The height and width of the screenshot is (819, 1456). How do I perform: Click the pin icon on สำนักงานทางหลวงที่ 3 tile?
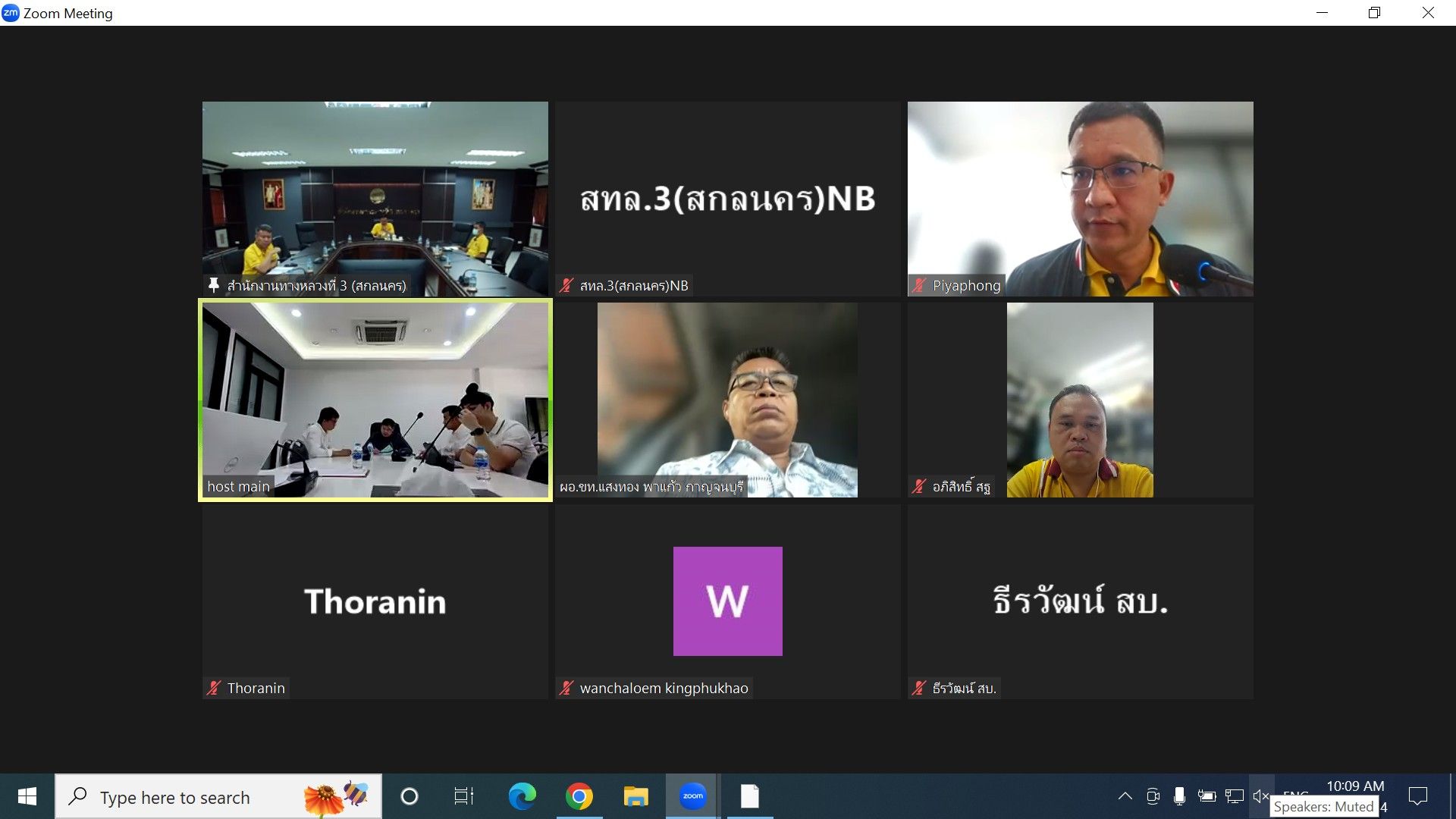click(x=214, y=285)
